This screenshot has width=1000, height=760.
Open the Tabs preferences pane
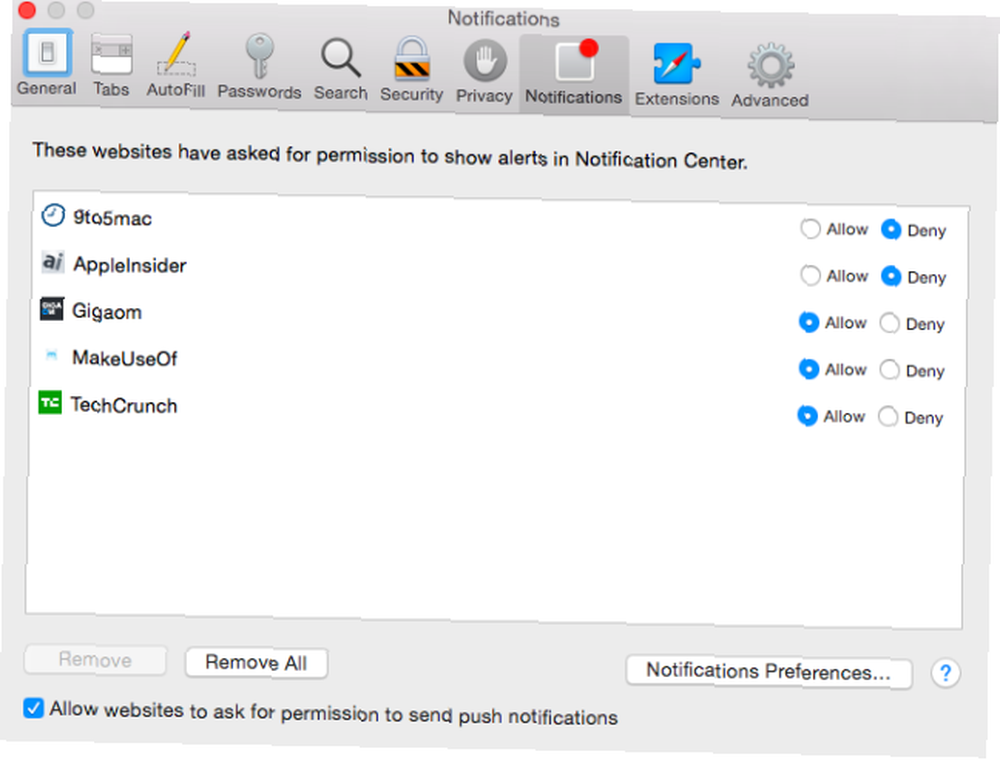pyautogui.click(x=111, y=65)
